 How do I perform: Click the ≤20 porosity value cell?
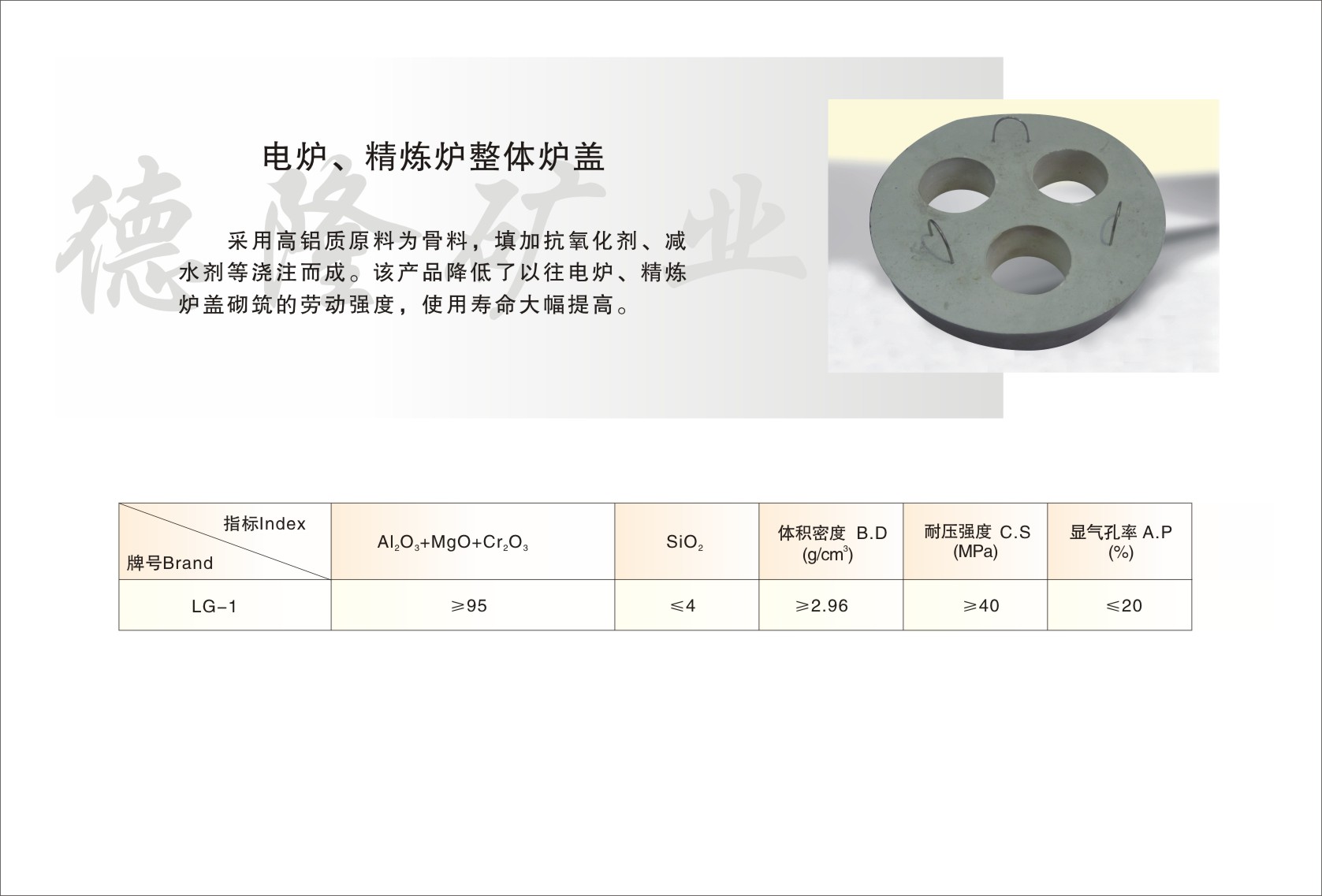click(x=1123, y=606)
